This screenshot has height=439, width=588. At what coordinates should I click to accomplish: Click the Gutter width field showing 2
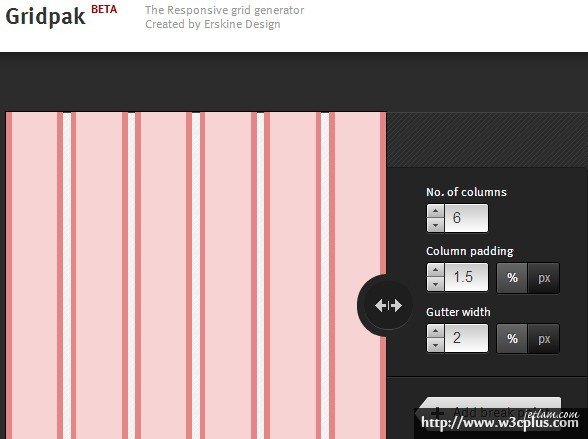(466, 338)
